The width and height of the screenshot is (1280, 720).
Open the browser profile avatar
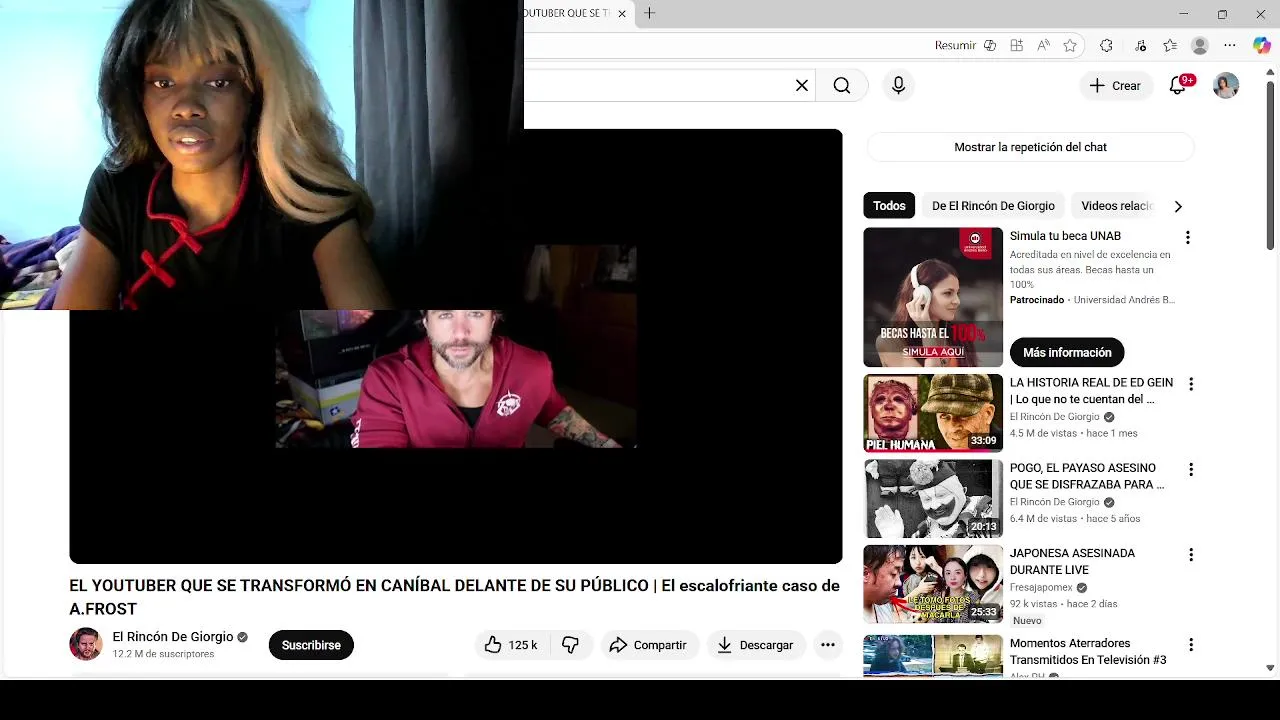[1200, 45]
